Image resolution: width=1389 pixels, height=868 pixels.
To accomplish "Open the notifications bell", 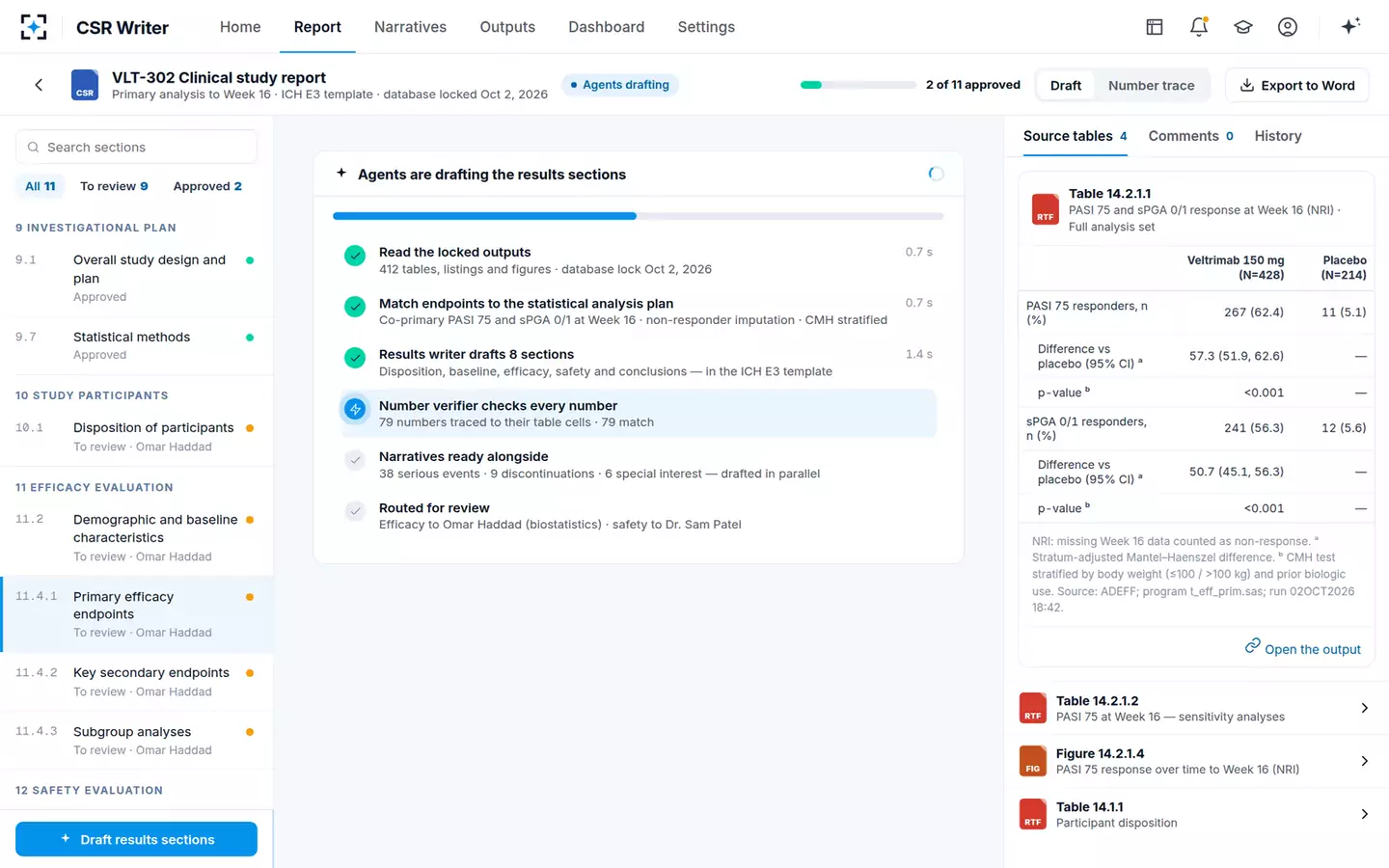I will 1199,27.
